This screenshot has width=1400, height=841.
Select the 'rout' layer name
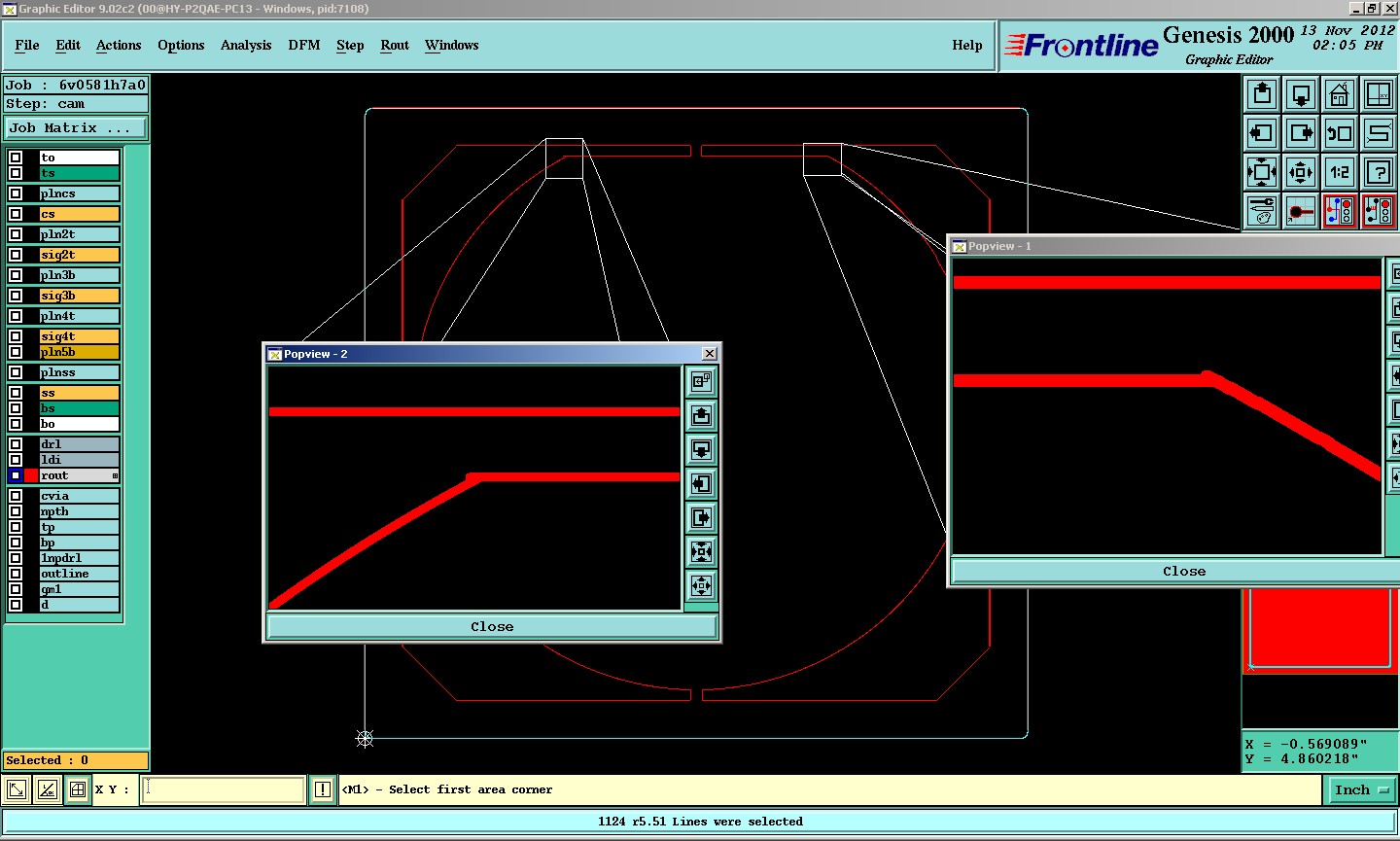pyautogui.click(x=79, y=475)
